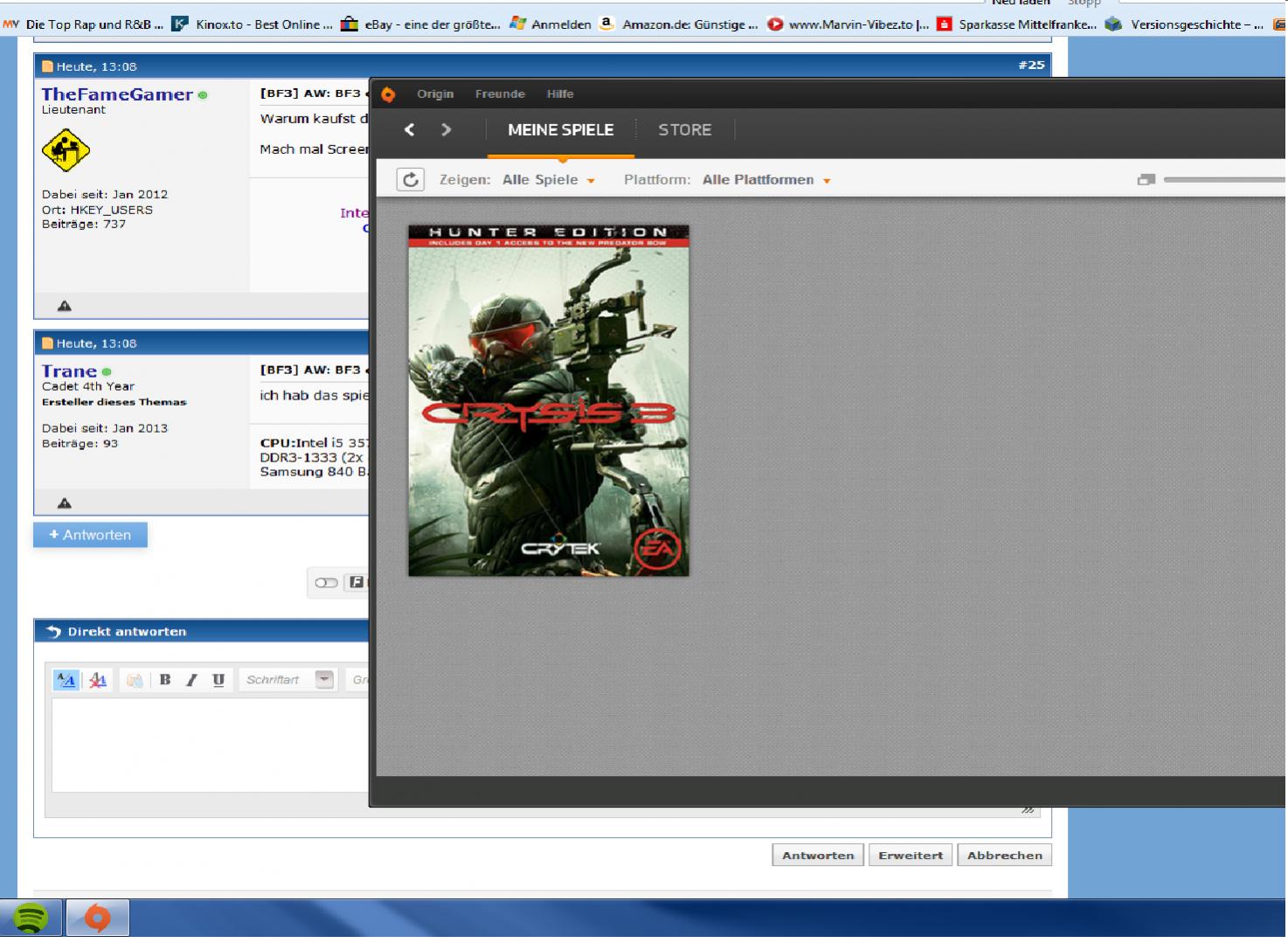Adjust the game tile size slider
Image resolution: width=1288 pixels, height=943 pixels.
pos(1224,179)
